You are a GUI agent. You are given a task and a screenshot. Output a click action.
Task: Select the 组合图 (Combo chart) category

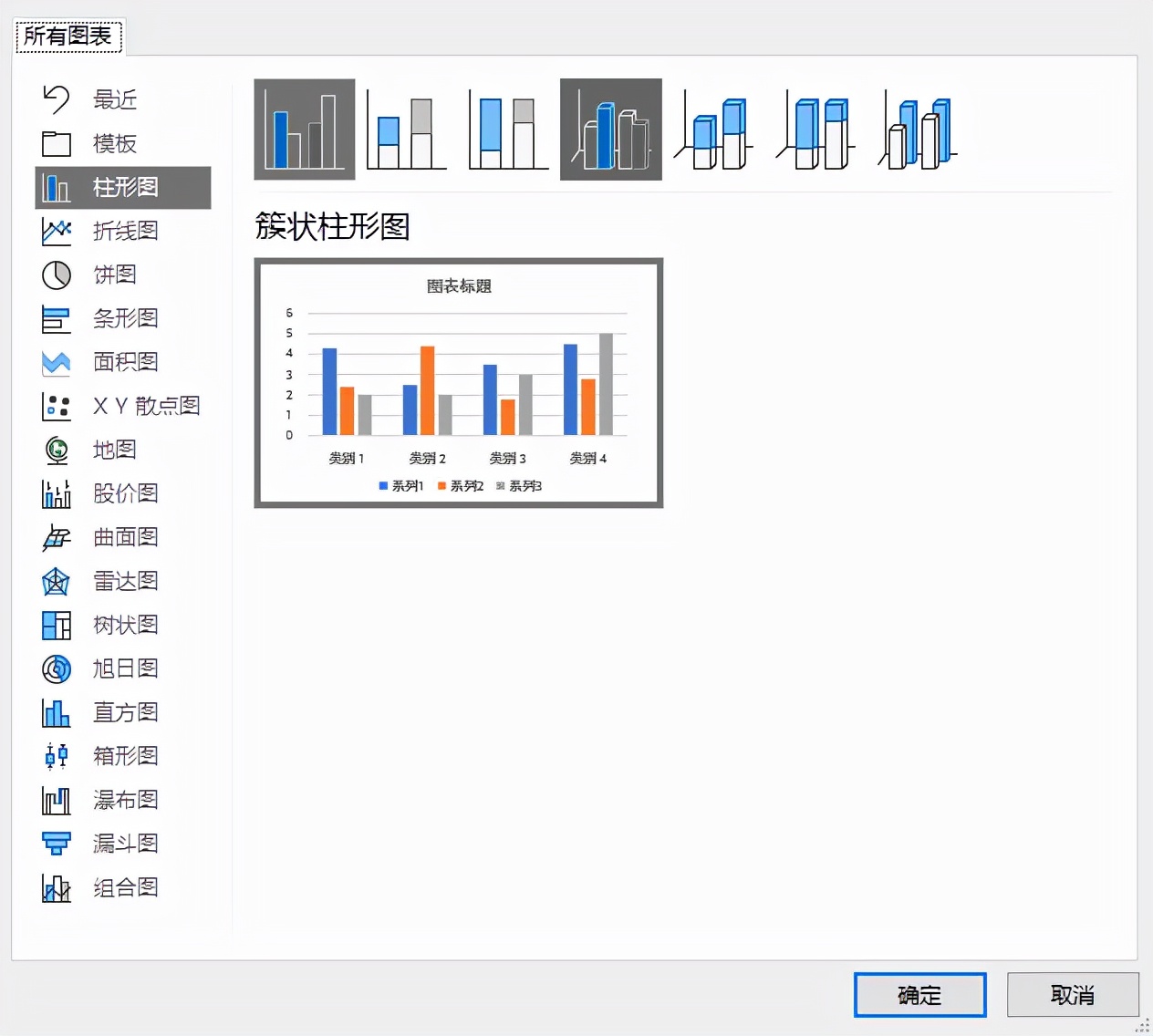pyautogui.click(x=126, y=887)
